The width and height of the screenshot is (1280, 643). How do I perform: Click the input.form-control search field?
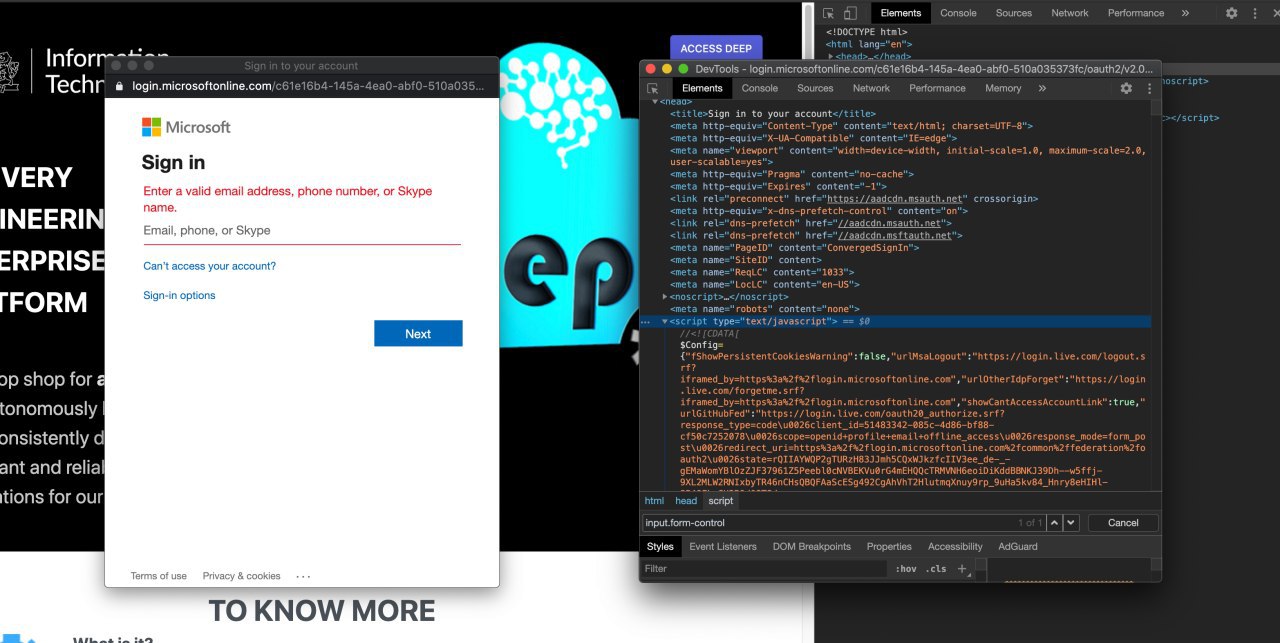(x=842, y=522)
